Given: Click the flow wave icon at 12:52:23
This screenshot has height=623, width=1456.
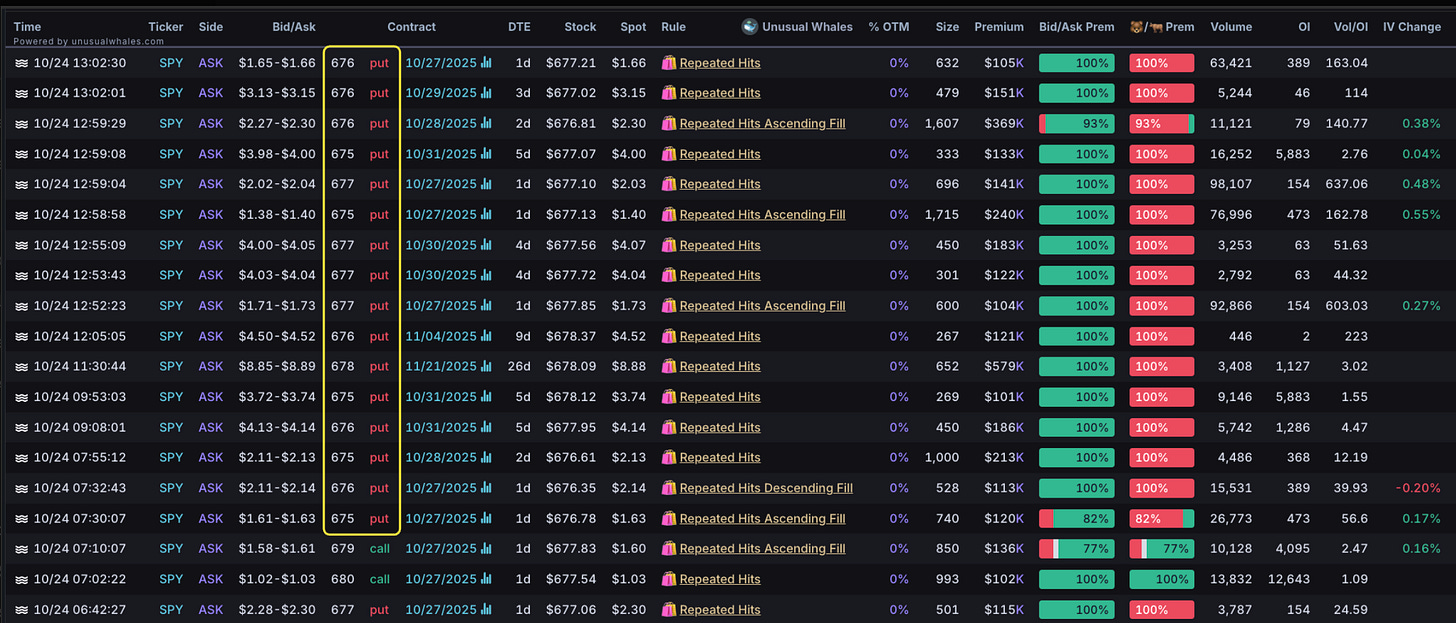Looking at the screenshot, I should 20,306.
